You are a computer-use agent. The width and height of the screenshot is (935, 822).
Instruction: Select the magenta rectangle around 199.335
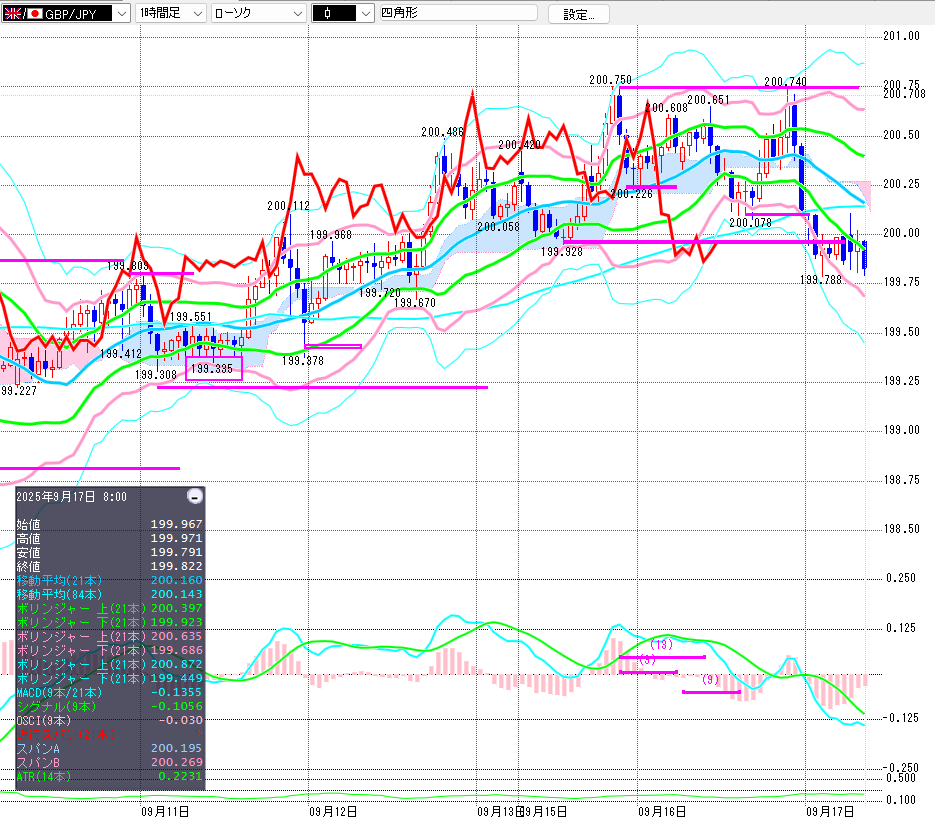(x=214, y=368)
